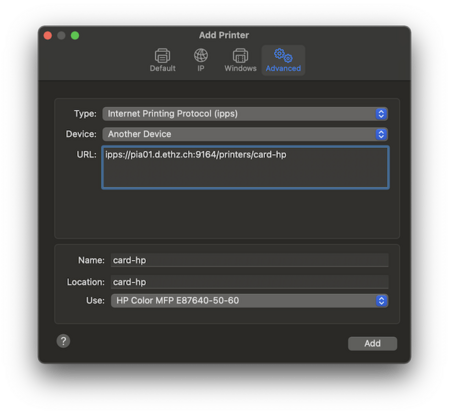Viewport: 449px width, 414px height.
Task: Close the Add Printer window
Action: (48, 35)
